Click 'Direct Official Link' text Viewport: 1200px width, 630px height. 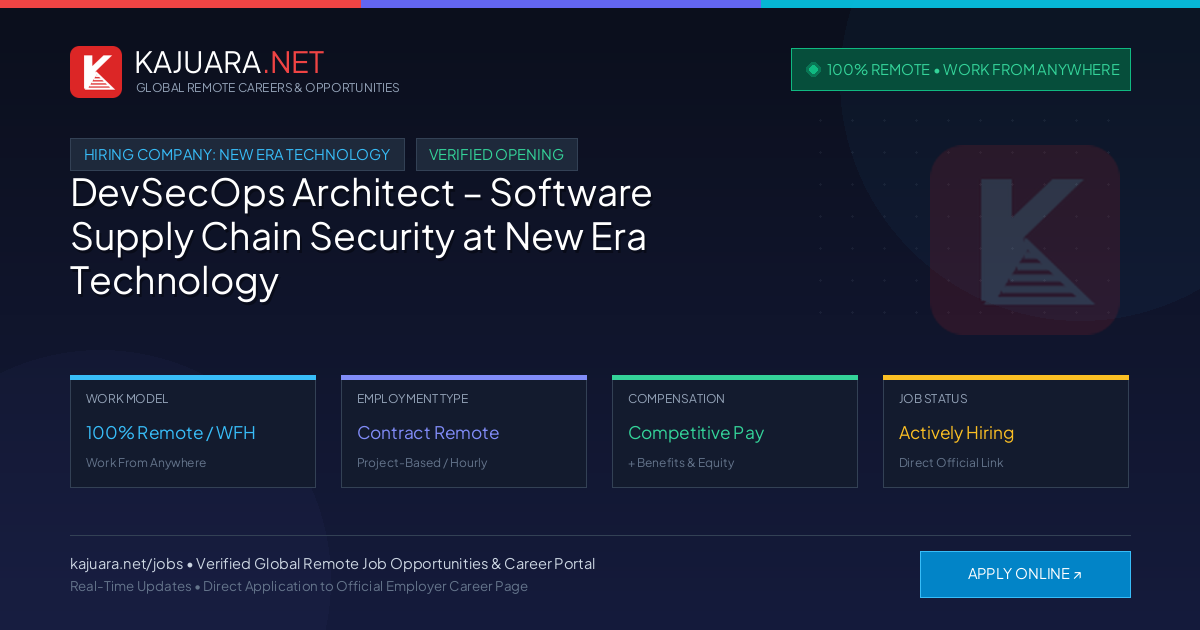pos(951,463)
